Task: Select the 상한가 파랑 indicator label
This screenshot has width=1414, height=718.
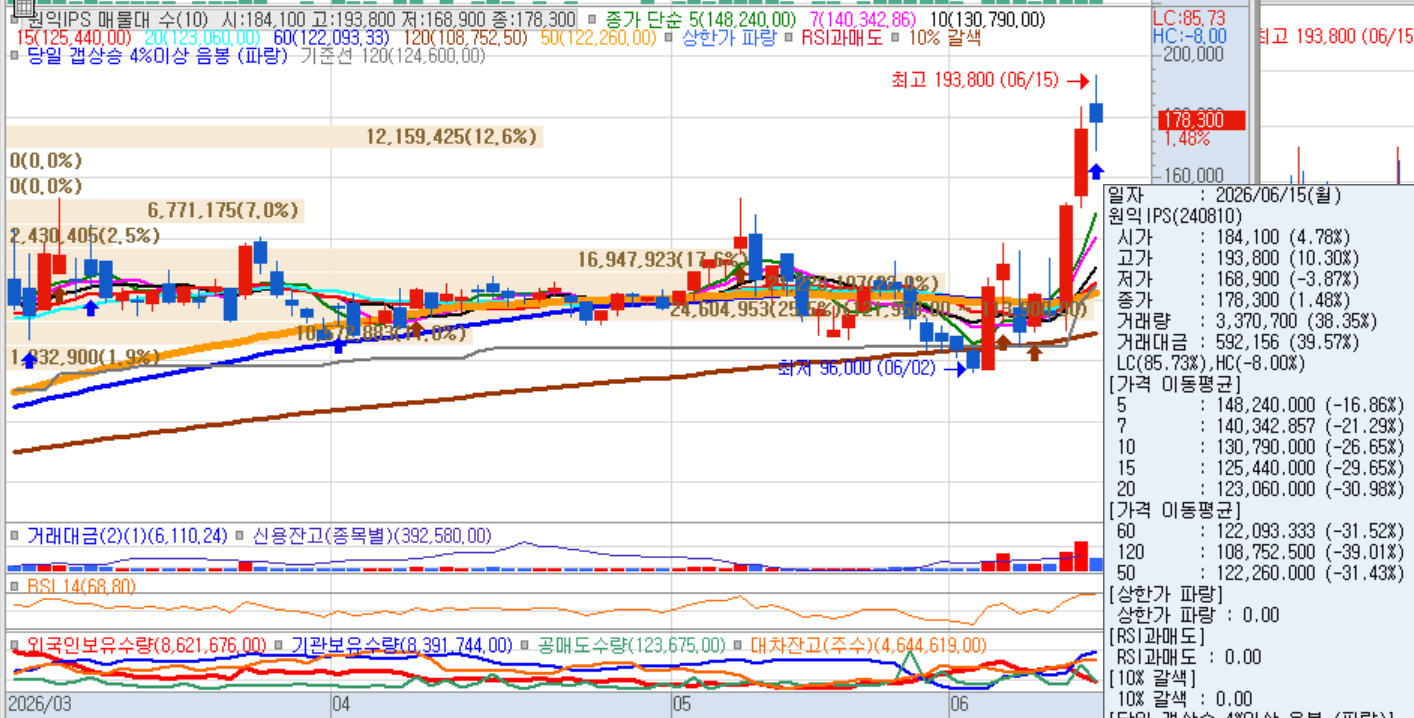Action: click(x=728, y=38)
